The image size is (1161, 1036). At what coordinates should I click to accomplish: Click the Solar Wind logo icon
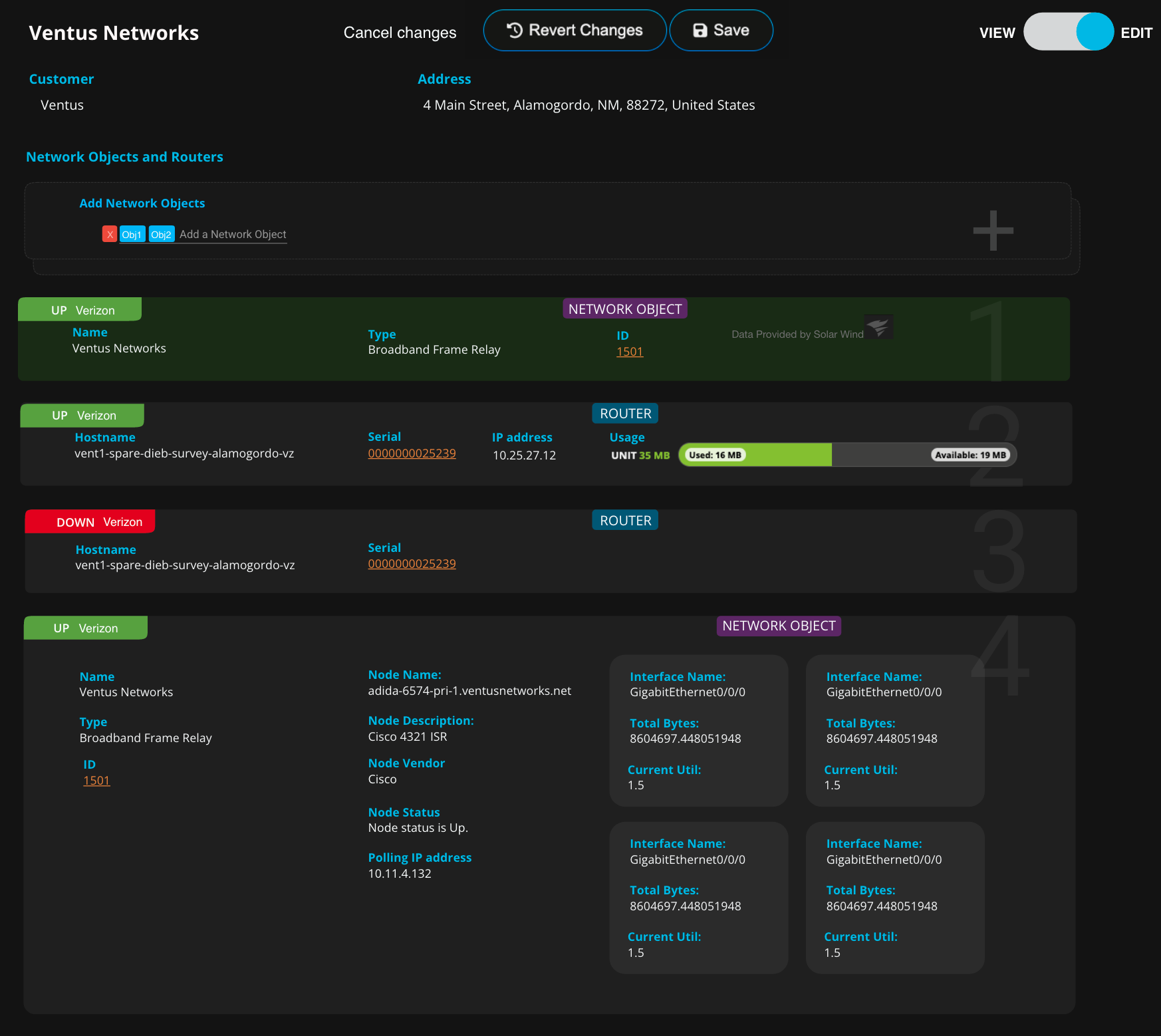878,326
